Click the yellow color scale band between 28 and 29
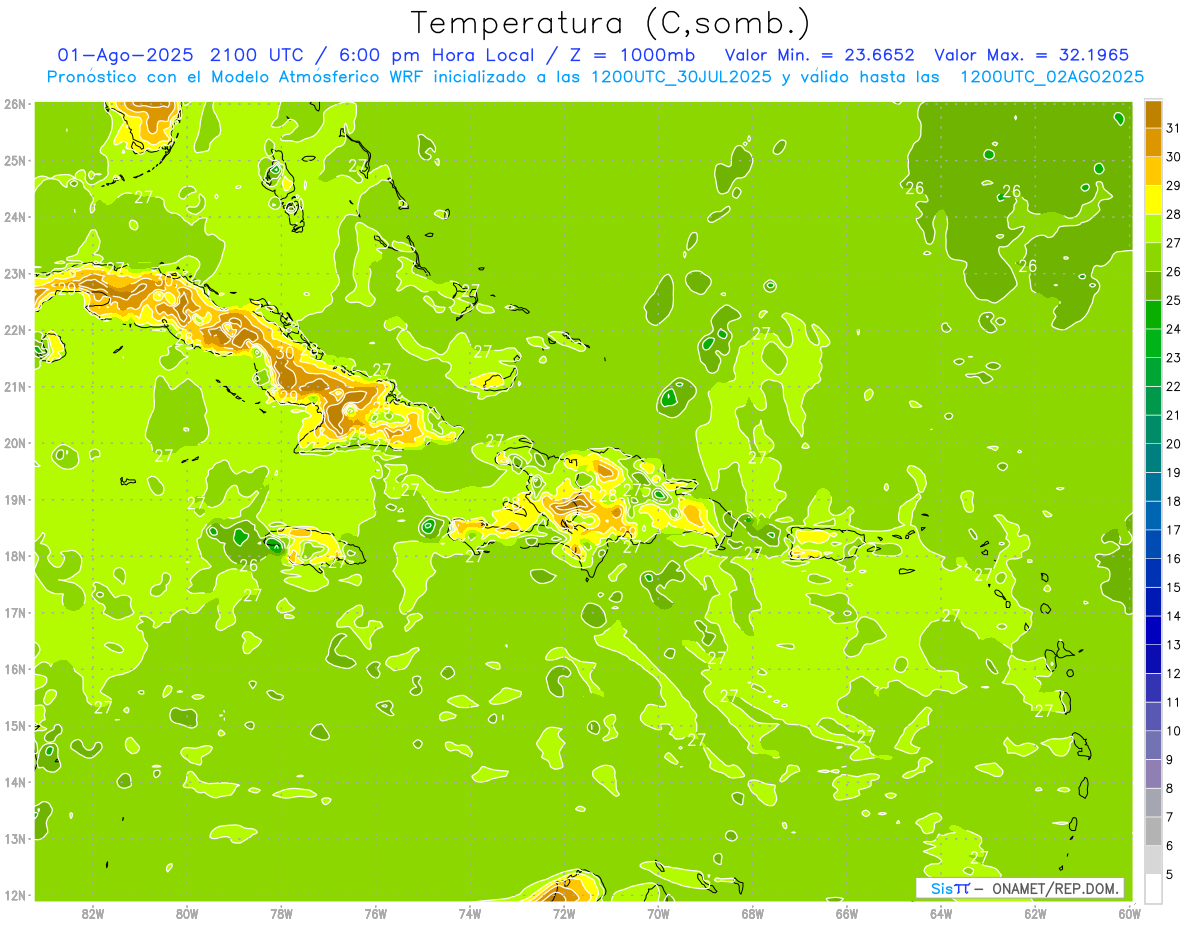This screenshot has width=1200, height=927. pyautogui.click(x=1153, y=200)
